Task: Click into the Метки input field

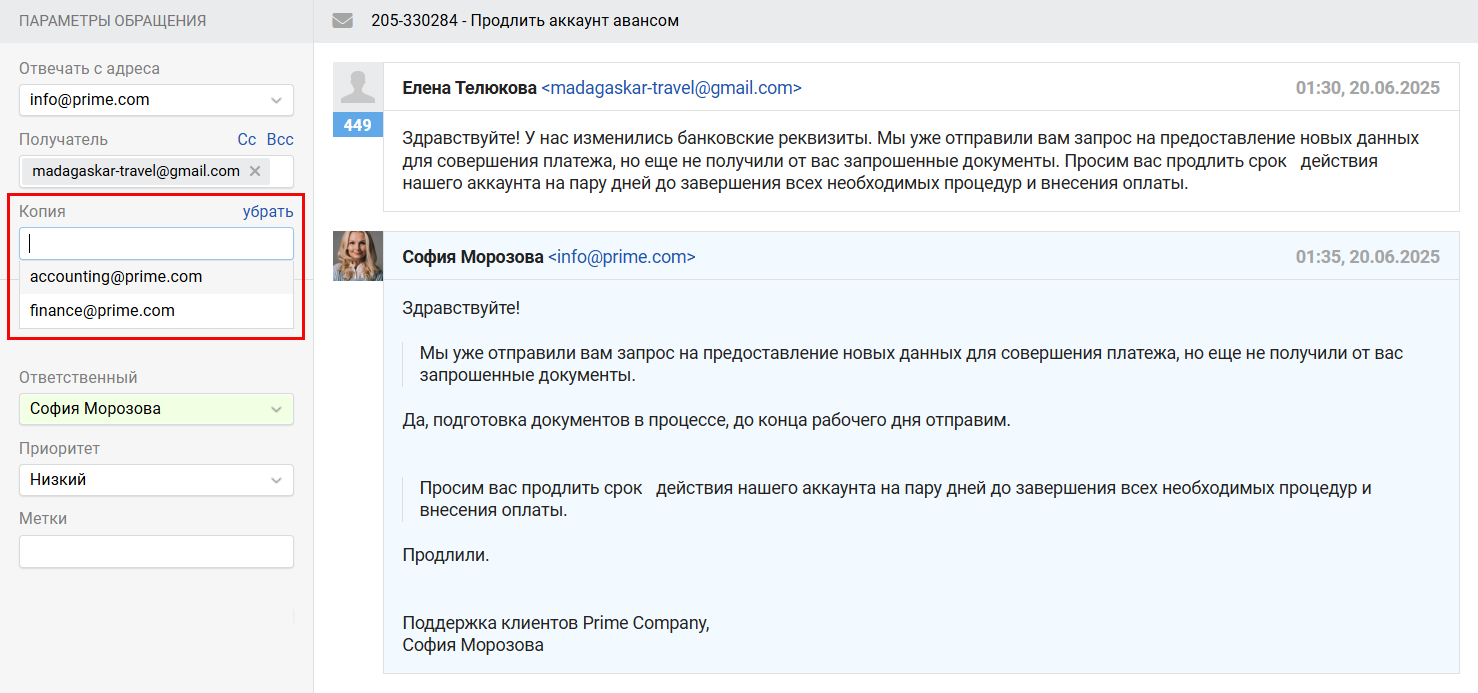Action: pos(156,551)
